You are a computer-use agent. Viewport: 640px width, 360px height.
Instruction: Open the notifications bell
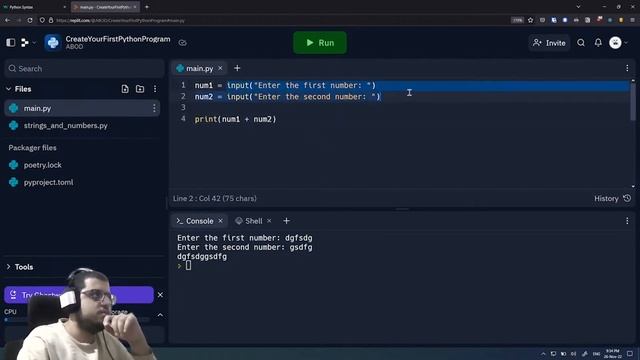[x=598, y=43]
